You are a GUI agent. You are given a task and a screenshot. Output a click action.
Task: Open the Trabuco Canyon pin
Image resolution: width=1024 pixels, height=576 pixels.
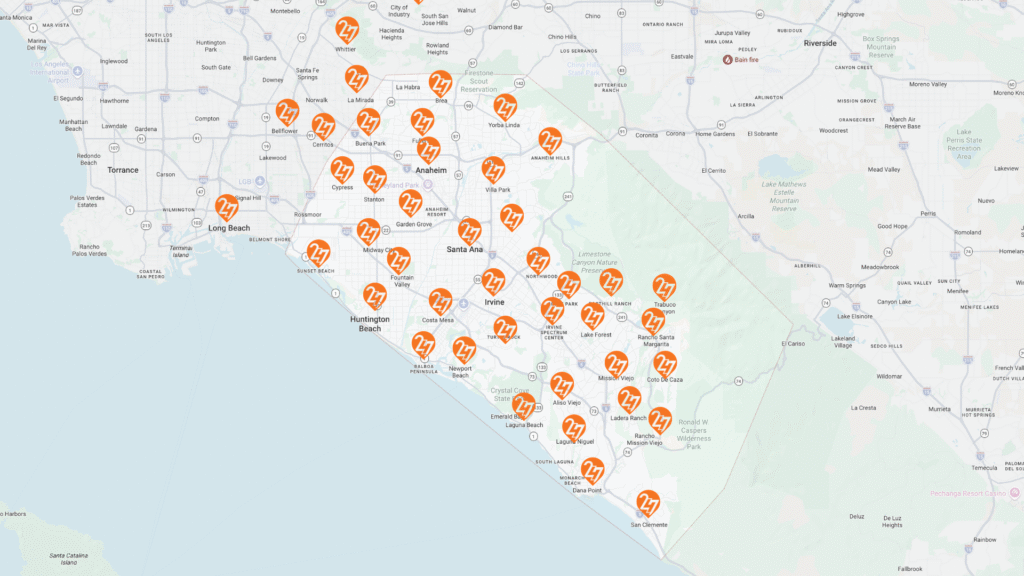click(x=664, y=287)
